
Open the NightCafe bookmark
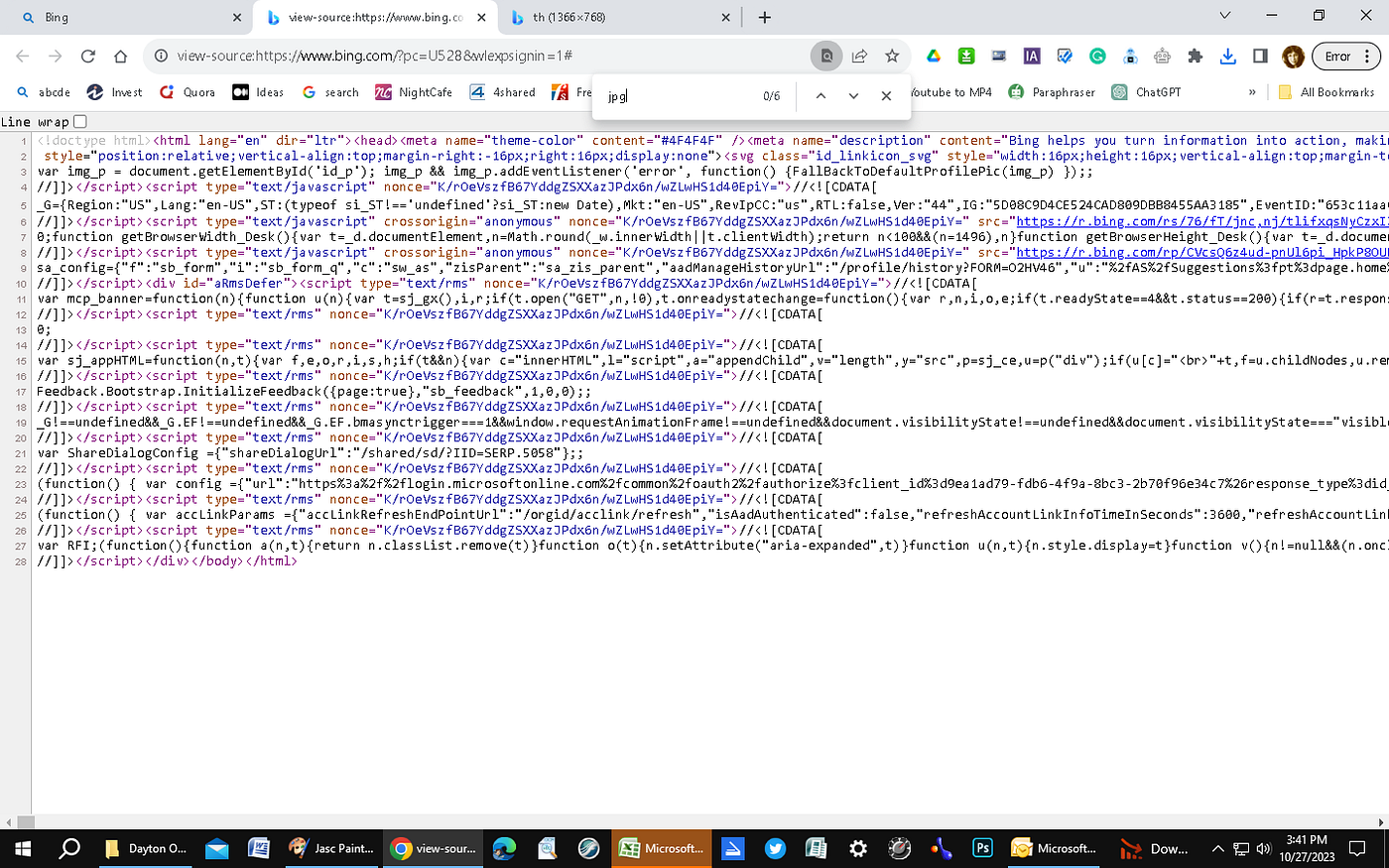[x=414, y=92]
